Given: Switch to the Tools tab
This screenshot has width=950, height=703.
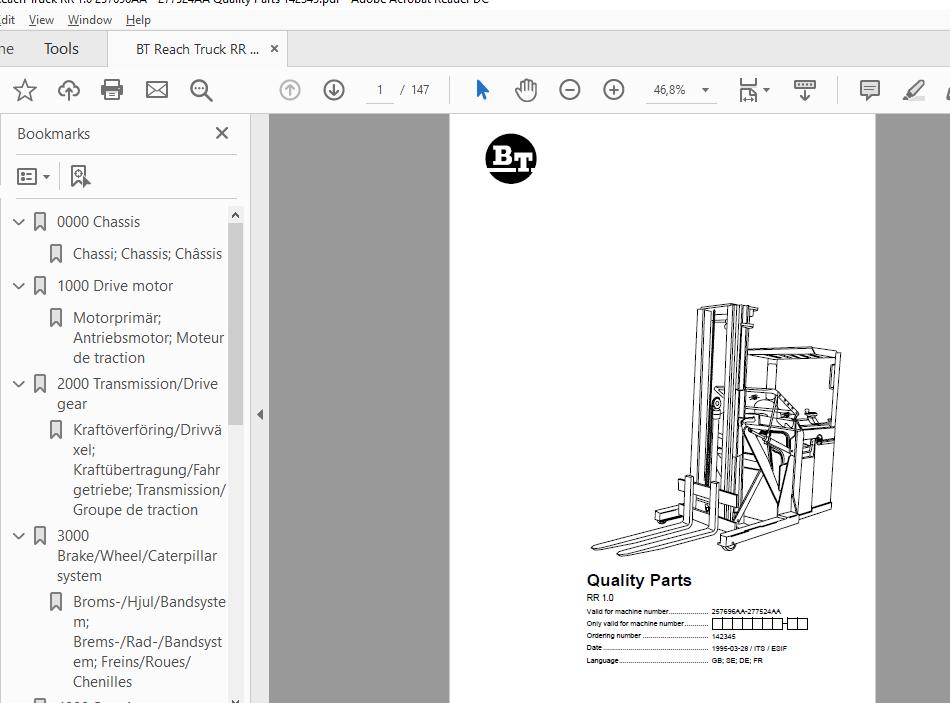Looking at the screenshot, I should (x=61, y=48).
